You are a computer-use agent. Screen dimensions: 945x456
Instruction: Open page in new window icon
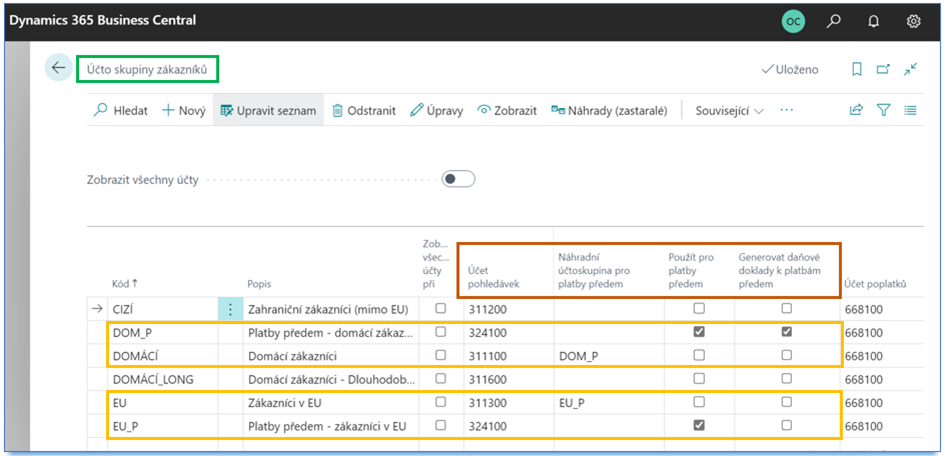pyautogui.click(x=883, y=69)
